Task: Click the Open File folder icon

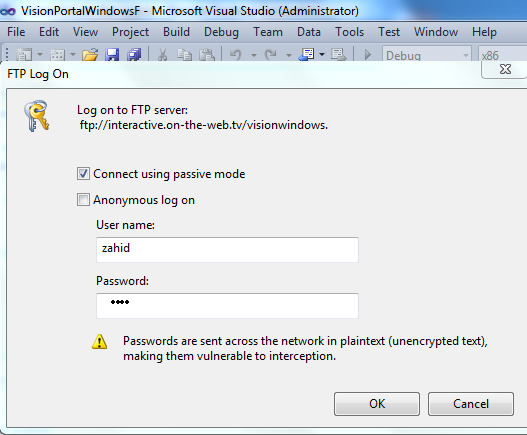Action: tap(90, 54)
